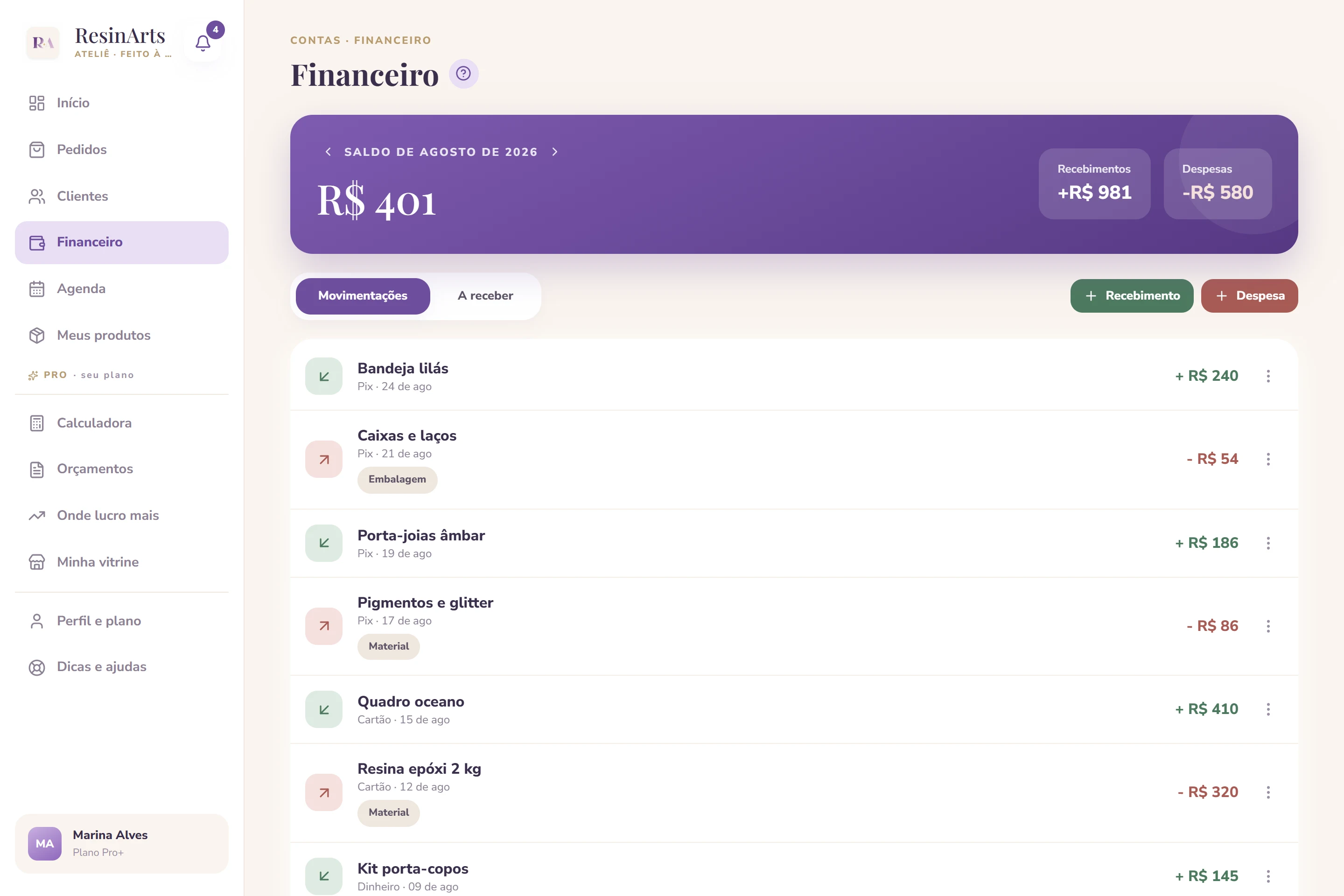Click the Minha vitrine storefront icon
This screenshot has width=1344, height=896.
[x=36, y=562]
